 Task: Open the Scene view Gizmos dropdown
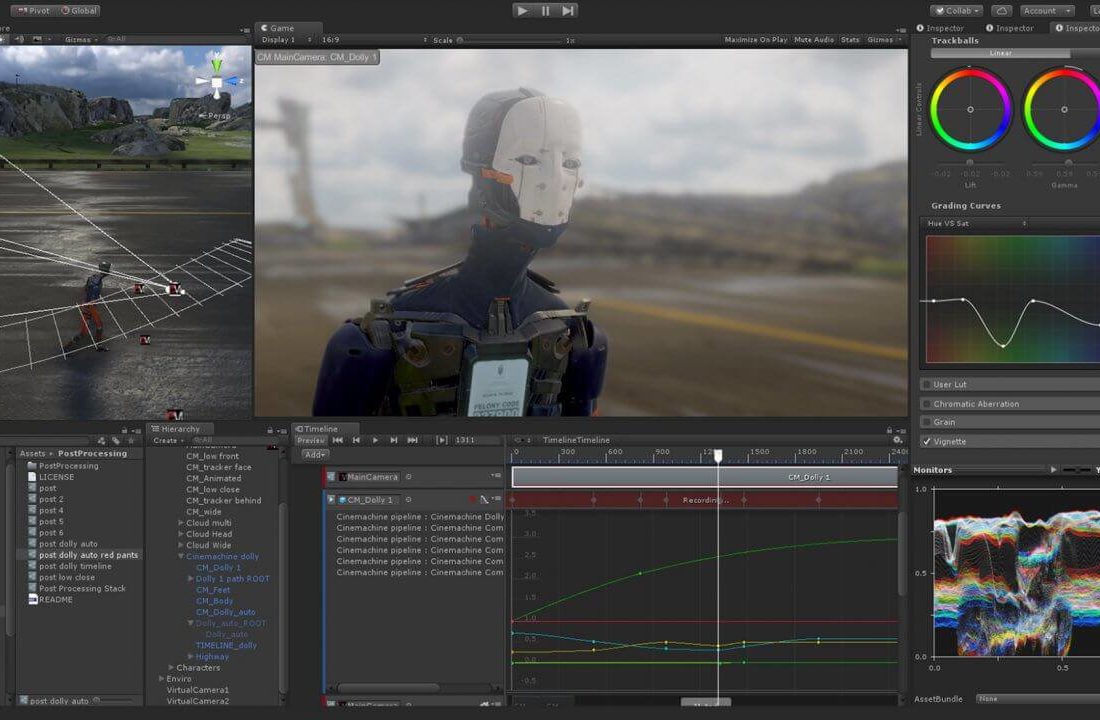point(81,39)
